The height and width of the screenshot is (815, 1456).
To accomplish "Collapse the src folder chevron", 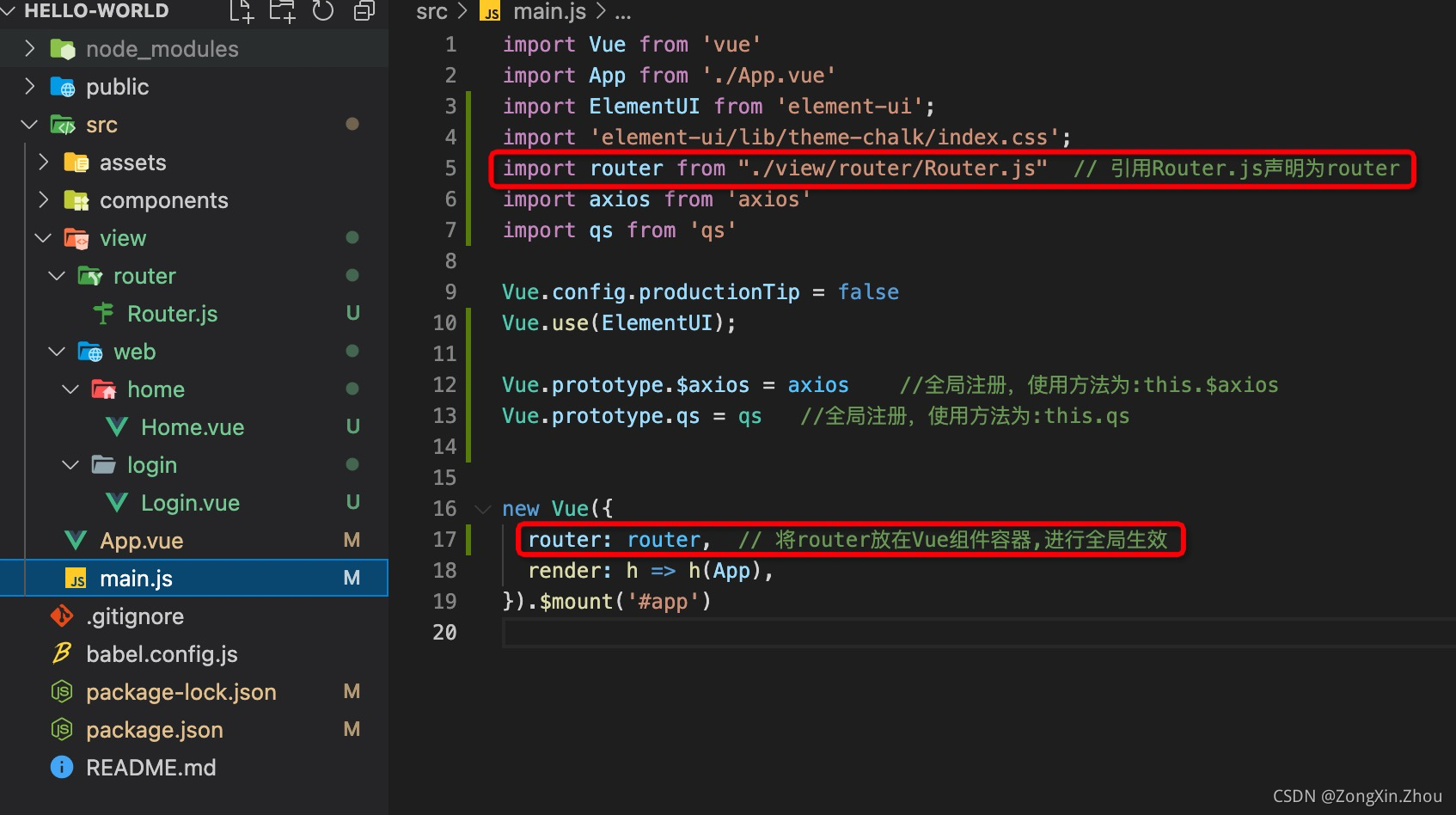I will pos(30,125).
